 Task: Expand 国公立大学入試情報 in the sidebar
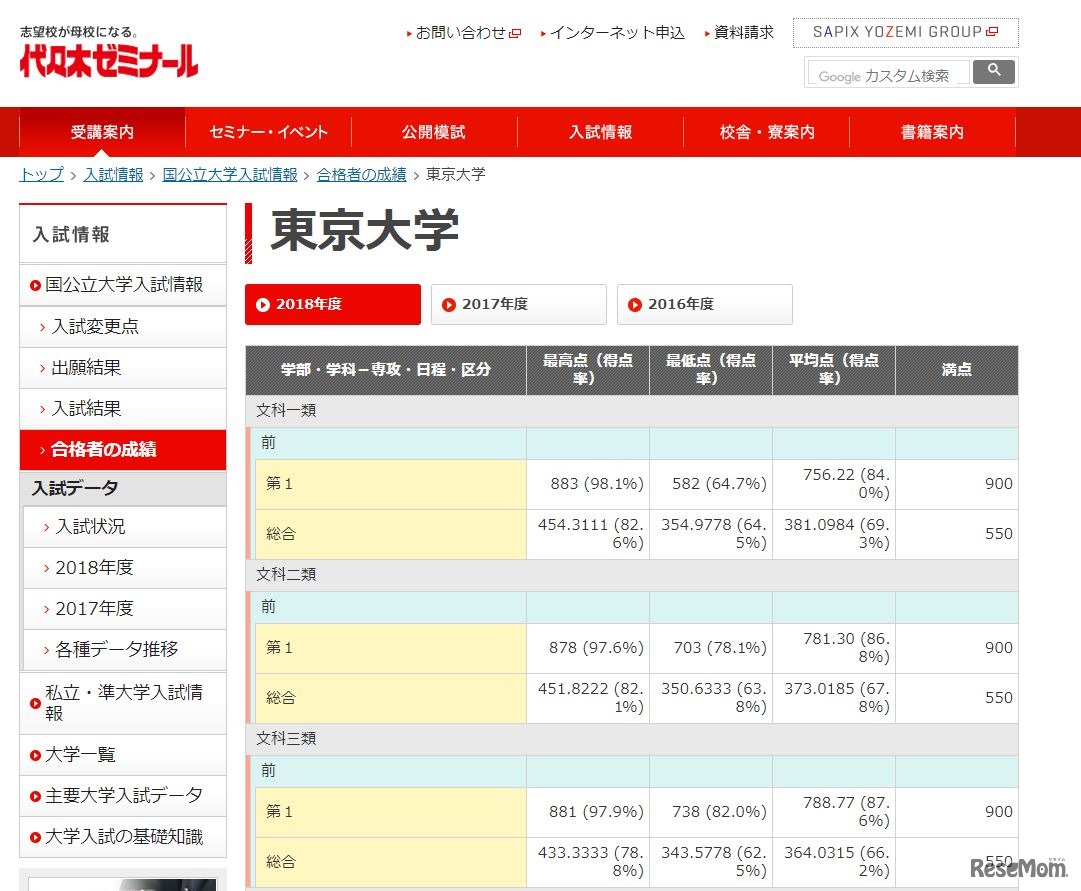coord(123,285)
